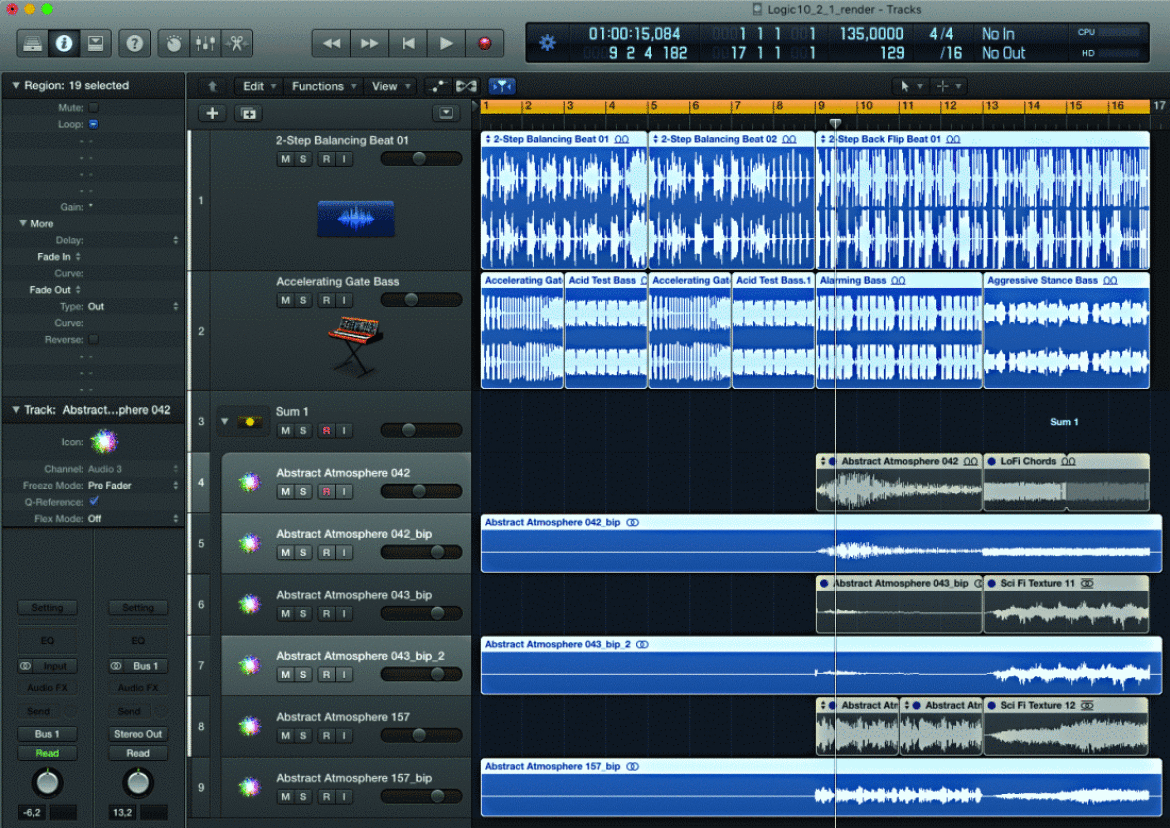Viewport: 1170px width, 828px height.
Task: Open the Fade Type Out dropdown
Action: pos(133,307)
